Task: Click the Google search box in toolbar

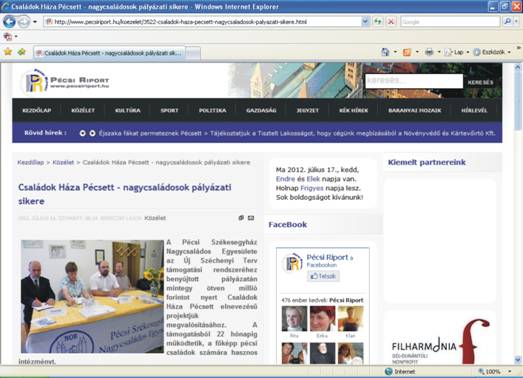Action: tap(450, 22)
